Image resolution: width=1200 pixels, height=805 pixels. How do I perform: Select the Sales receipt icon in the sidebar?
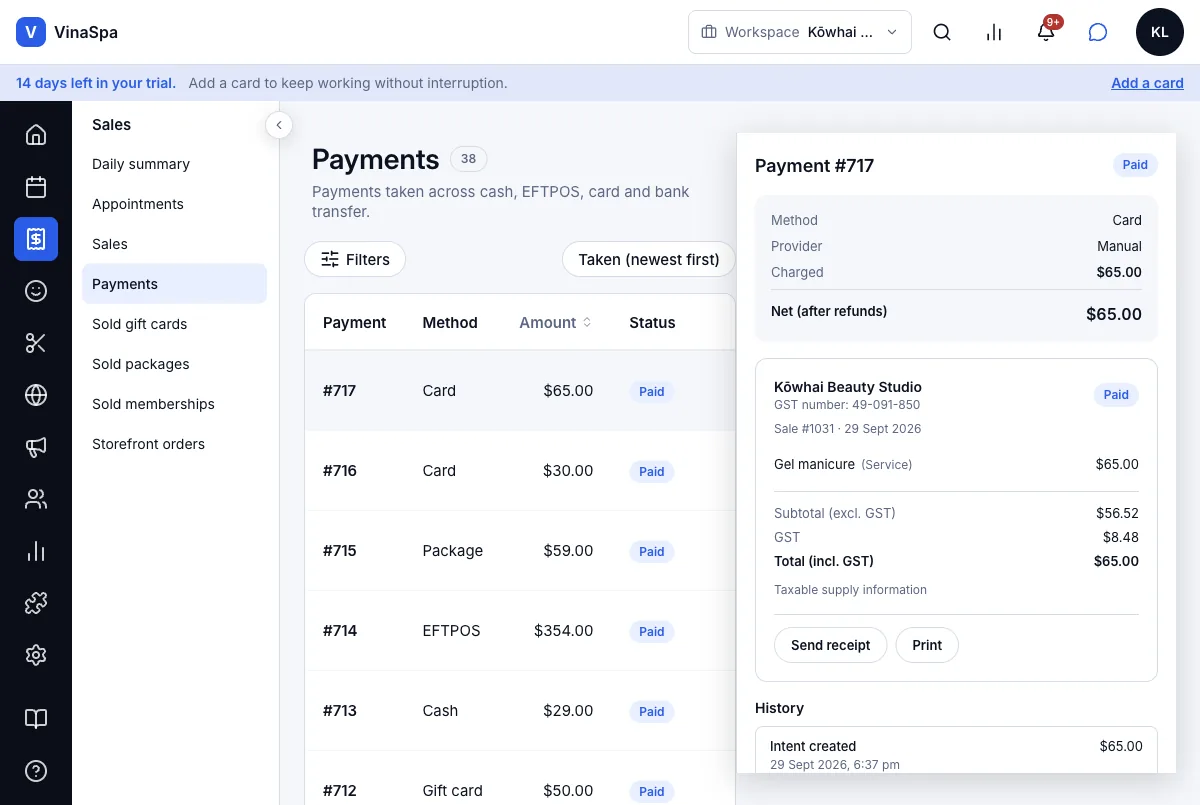[x=36, y=239]
